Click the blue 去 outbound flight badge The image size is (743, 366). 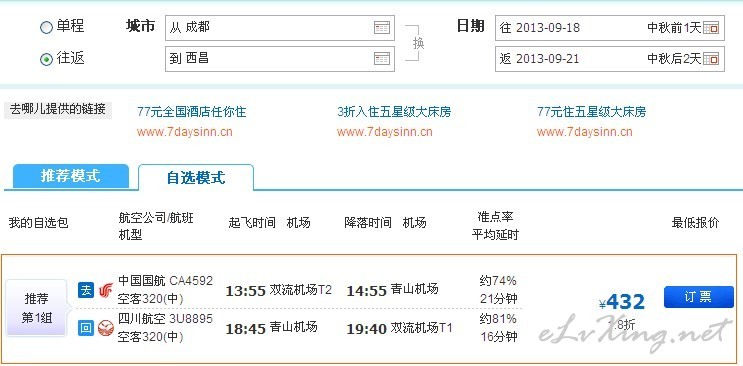point(86,290)
